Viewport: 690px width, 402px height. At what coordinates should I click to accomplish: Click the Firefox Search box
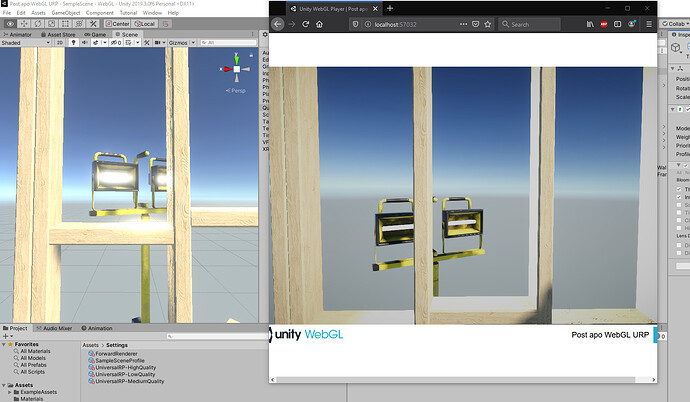pos(530,24)
